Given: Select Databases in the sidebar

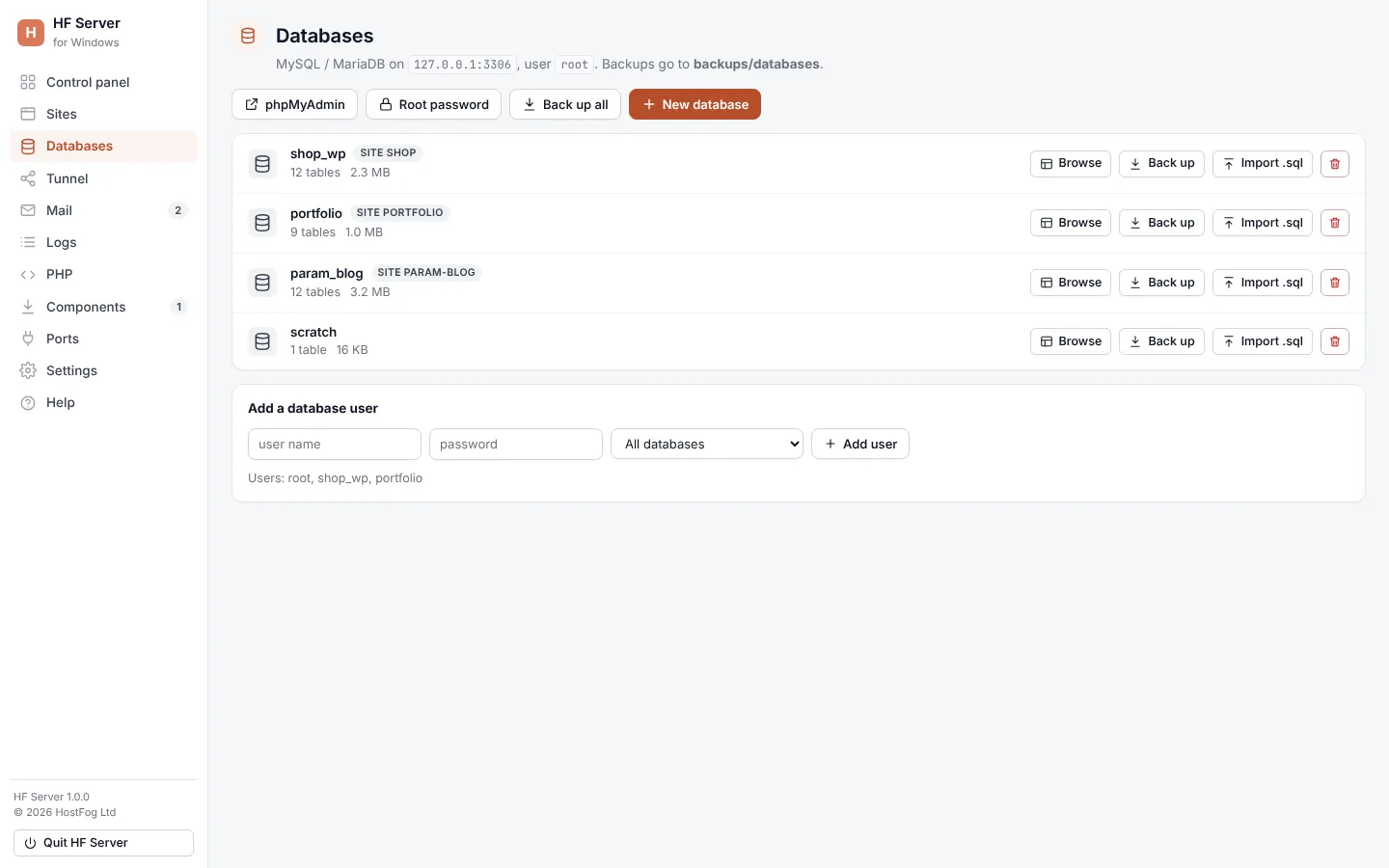Looking at the screenshot, I should point(103,146).
